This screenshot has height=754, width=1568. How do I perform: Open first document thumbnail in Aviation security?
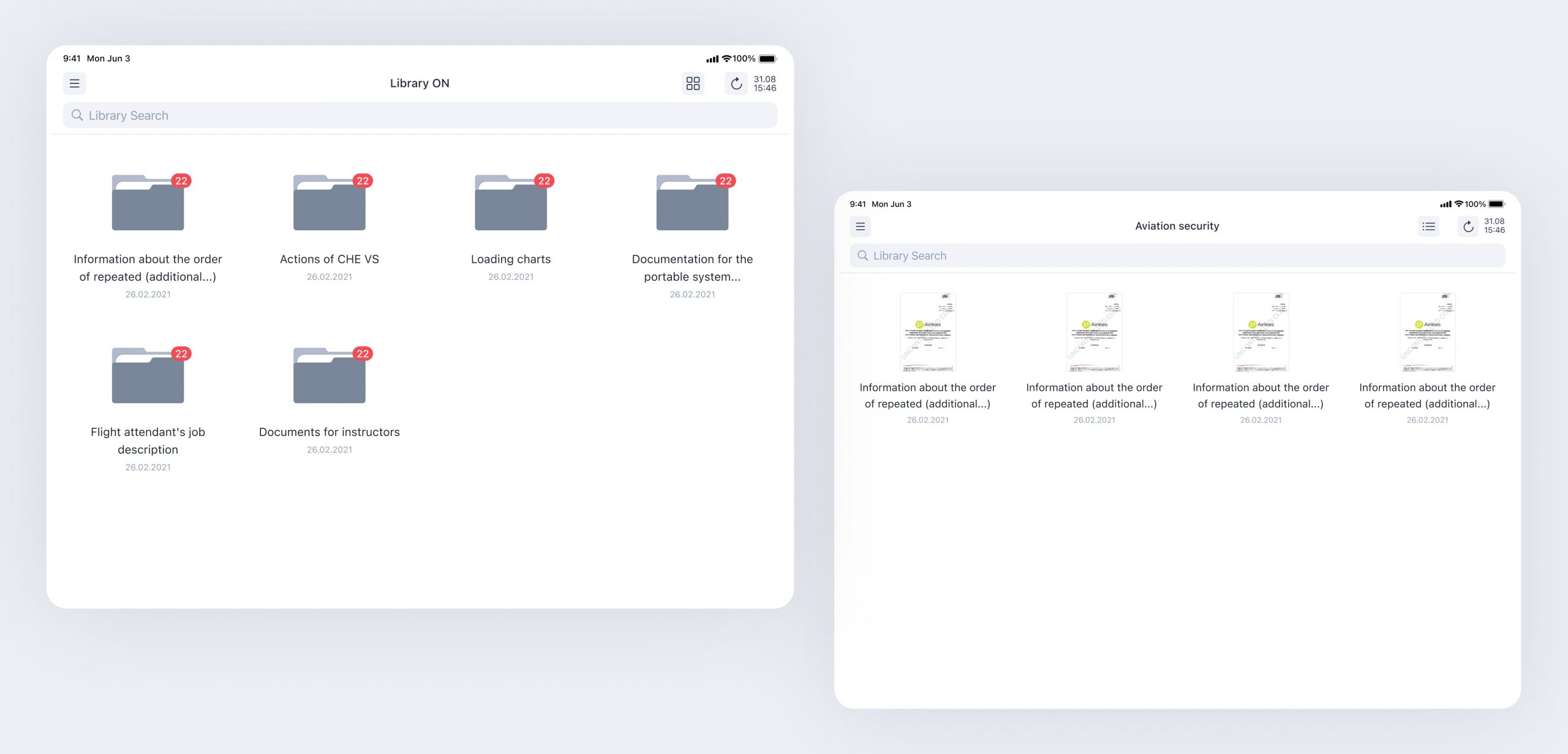[927, 332]
